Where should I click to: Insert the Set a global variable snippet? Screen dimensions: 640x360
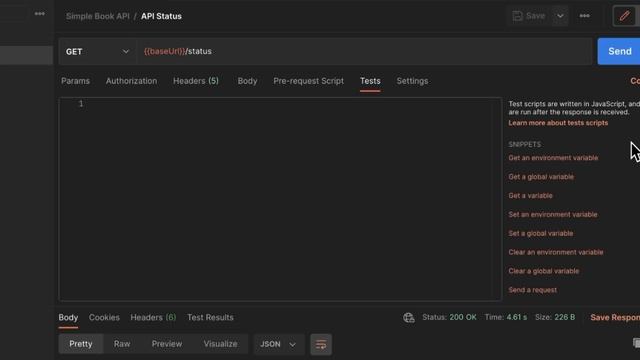pyautogui.click(x=540, y=233)
